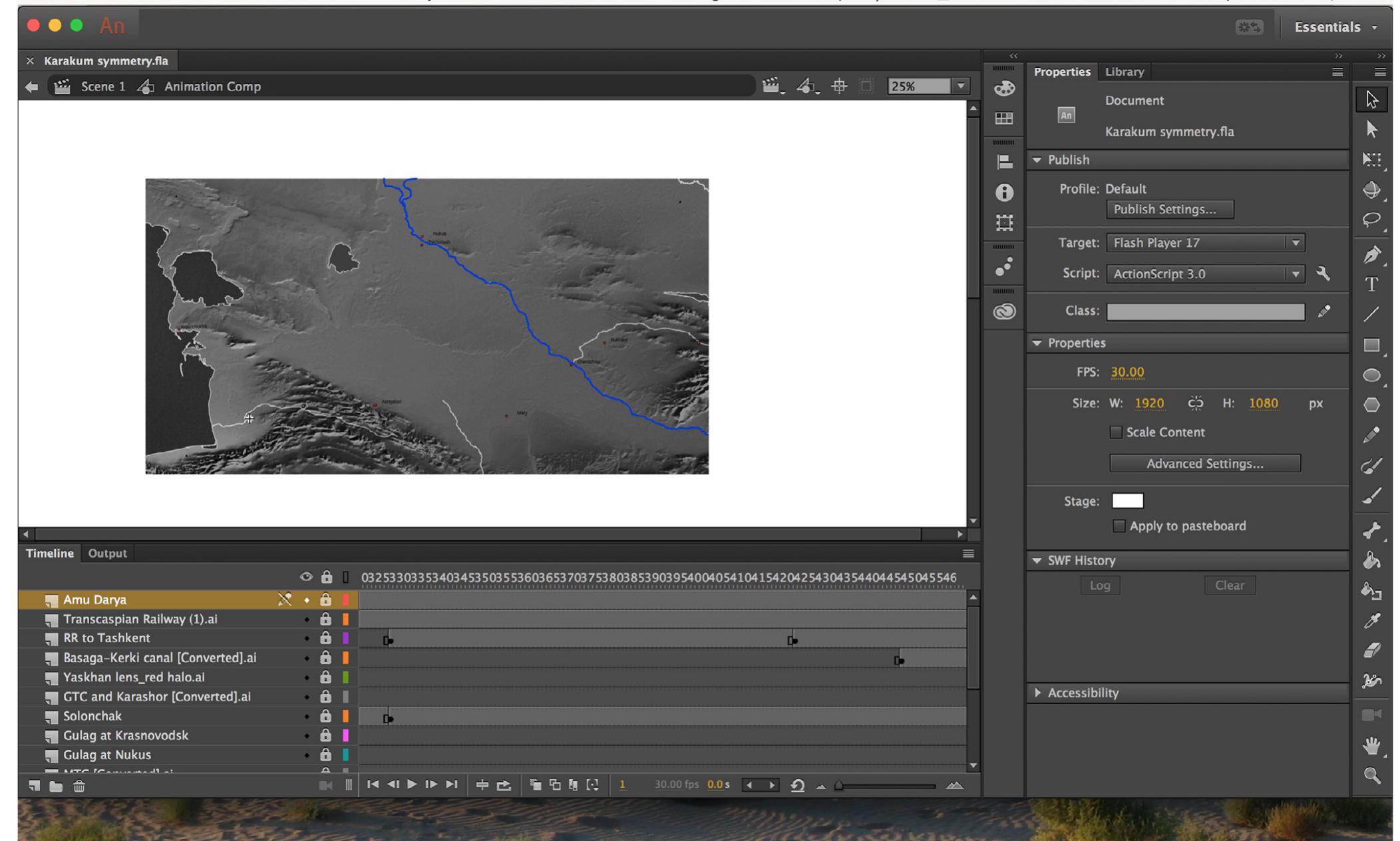Open Advanced Settings in Properties

coord(1204,463)
